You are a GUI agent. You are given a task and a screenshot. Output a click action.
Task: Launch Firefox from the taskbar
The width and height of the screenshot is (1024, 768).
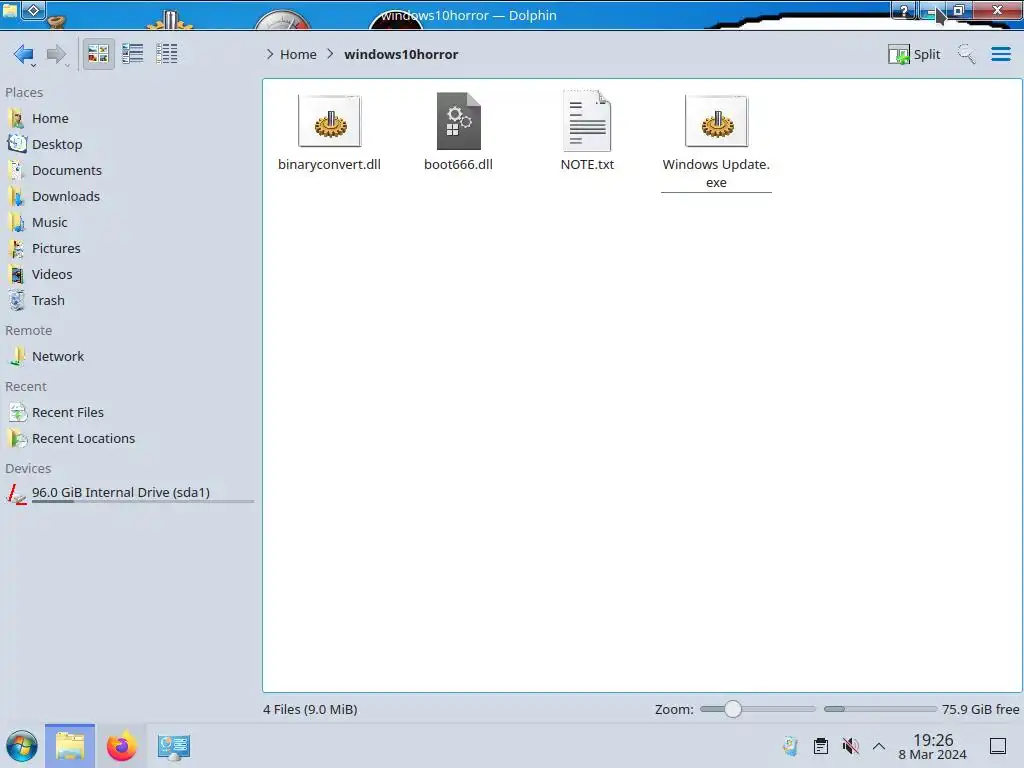click(121, 746)
